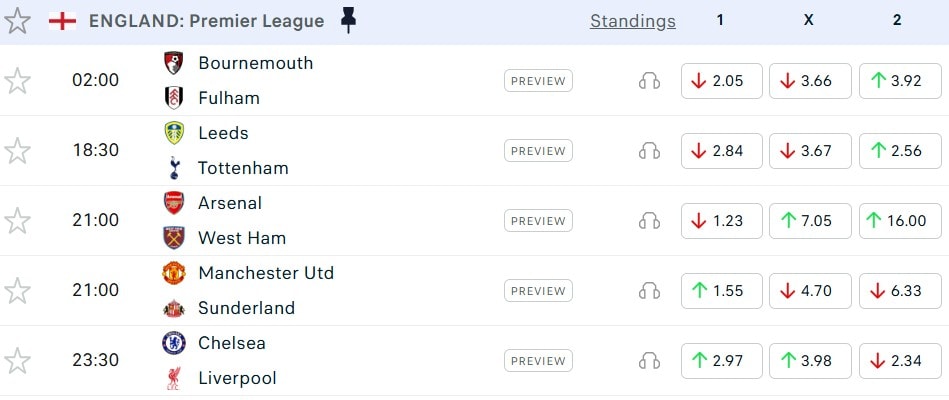Select away win odds 2.34 for Liverpool
The image size is (949, 400).
pyautogui.click(x=899, y=361)
